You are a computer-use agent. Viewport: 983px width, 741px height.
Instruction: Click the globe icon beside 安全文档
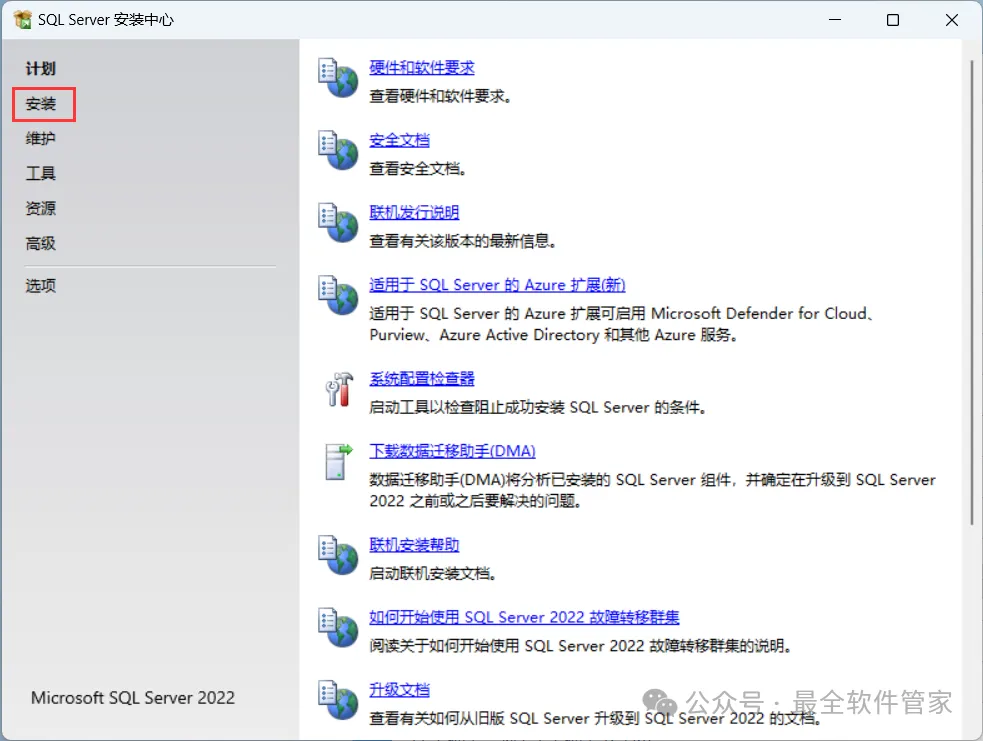tap(338, 150)
